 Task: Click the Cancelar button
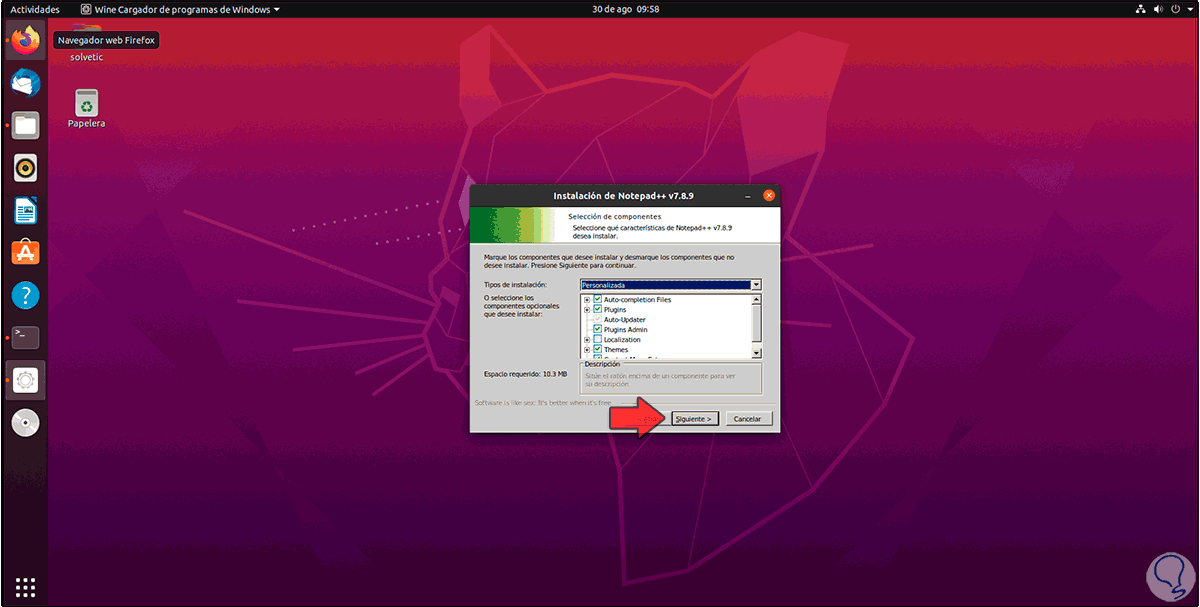(x=748, y=419)
